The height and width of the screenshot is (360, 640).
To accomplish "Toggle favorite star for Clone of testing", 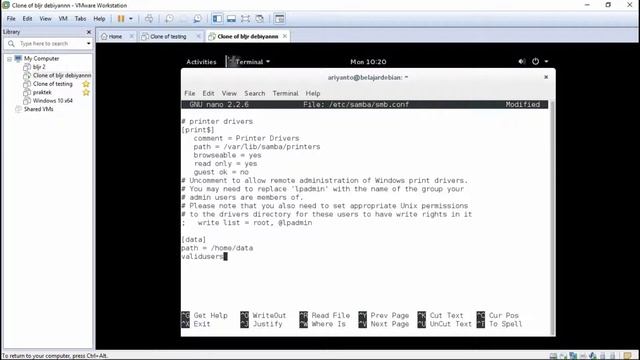I will [x=86, y=84].
